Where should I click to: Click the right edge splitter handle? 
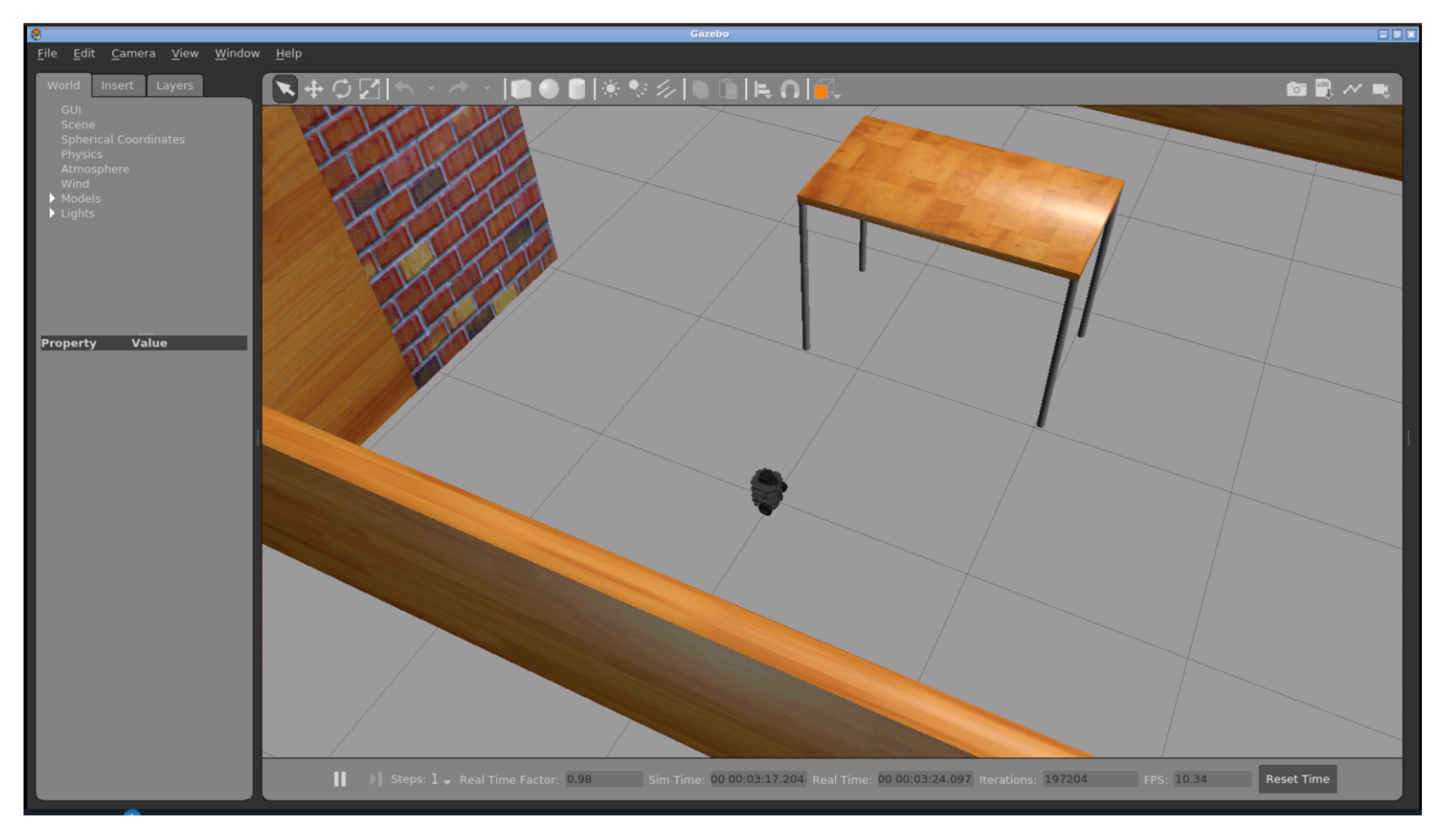(x=1408, y=438)
